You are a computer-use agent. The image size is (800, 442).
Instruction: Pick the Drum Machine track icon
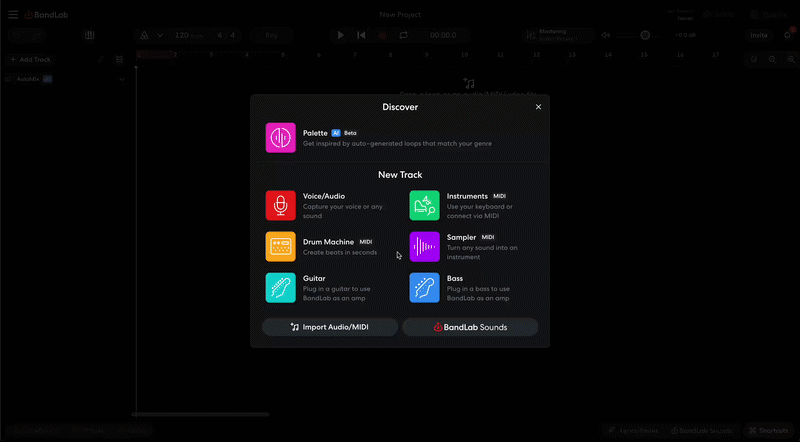coord(281,247)
